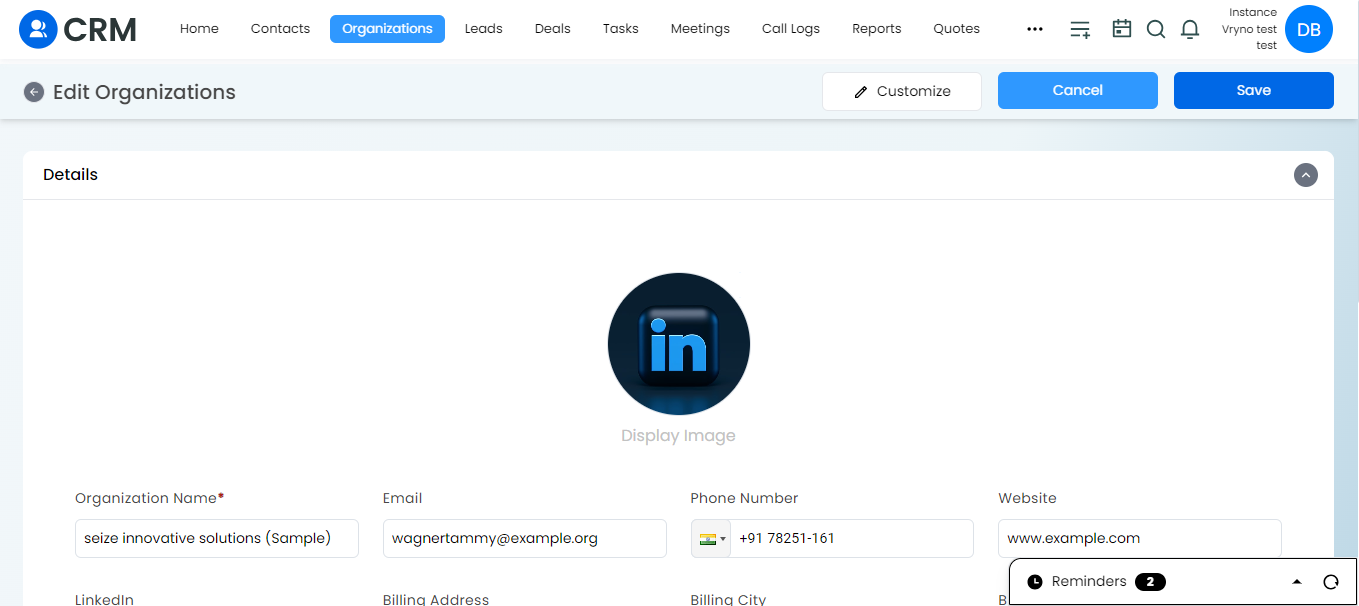Click the CRM logo icon
Screen dimensions: 1359x606
(38, 29)
